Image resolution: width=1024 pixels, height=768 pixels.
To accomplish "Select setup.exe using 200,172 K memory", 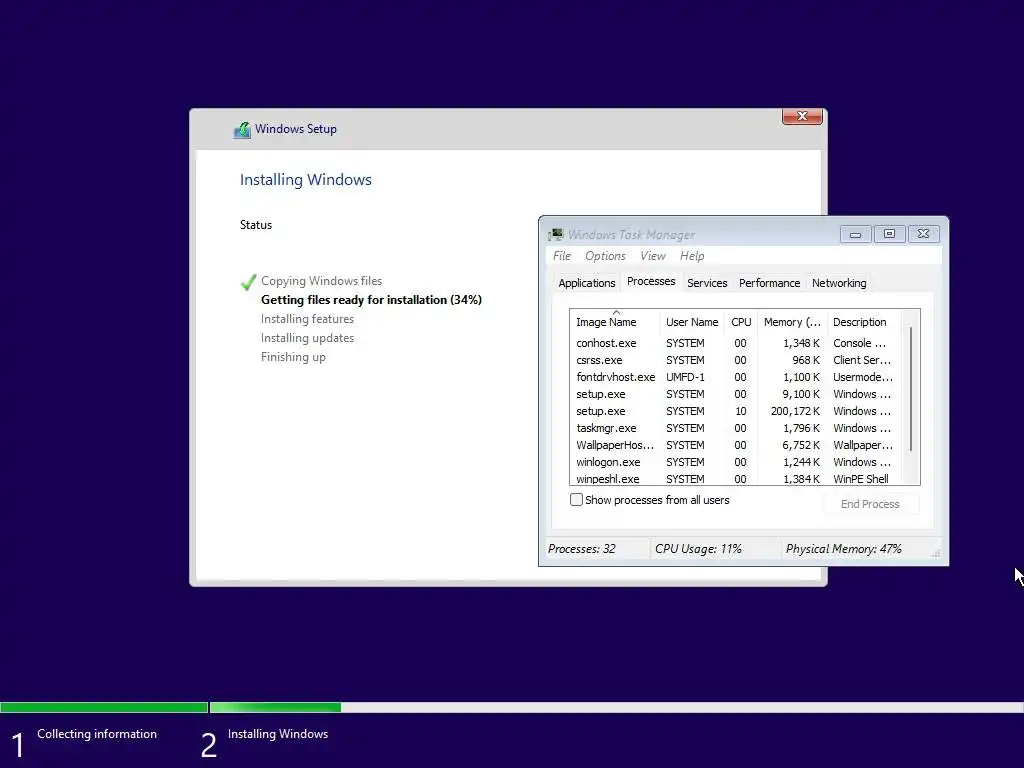I will pyautogui.click(x=735, y=411).
